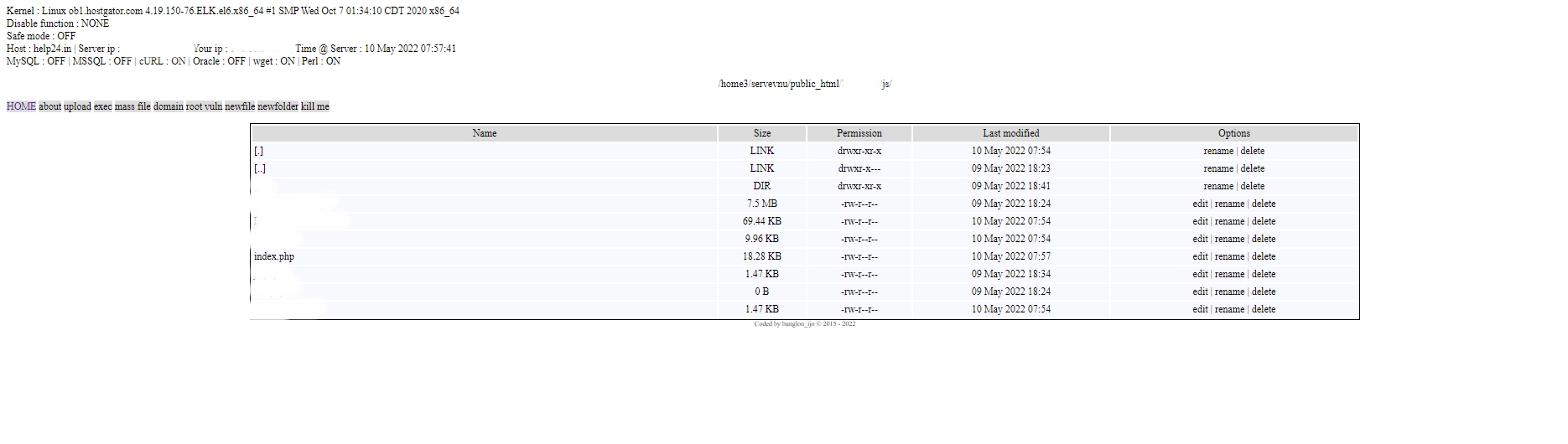The image size is (1568, 444).
Task: Click the Host : help24.in text
Action: [x=39, y=49]
